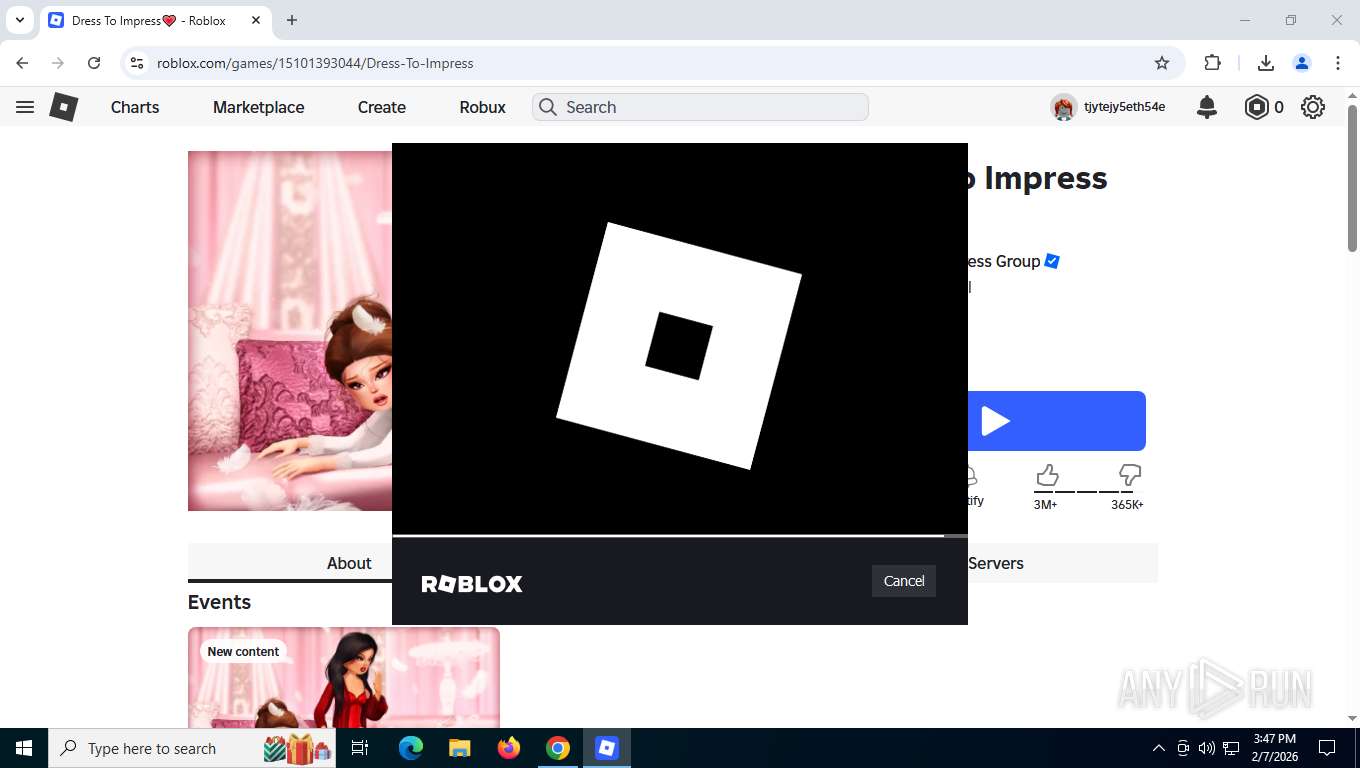1360x768 pixels.
Task: Open the Roblox hamburger navigation menu
Action: point(25,107)
